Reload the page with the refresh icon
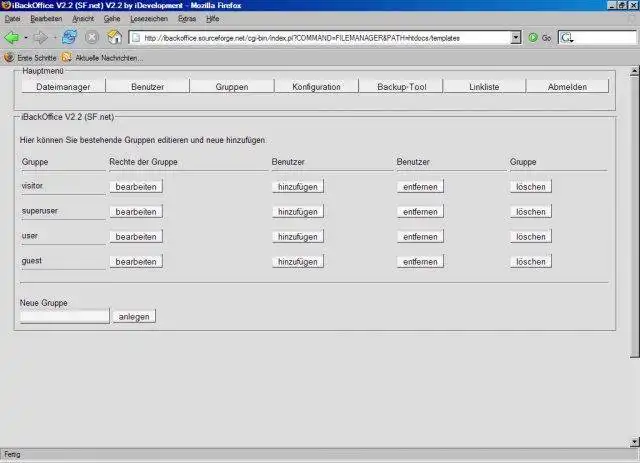This screenshot has height=463, width=640. pos(69,37)
